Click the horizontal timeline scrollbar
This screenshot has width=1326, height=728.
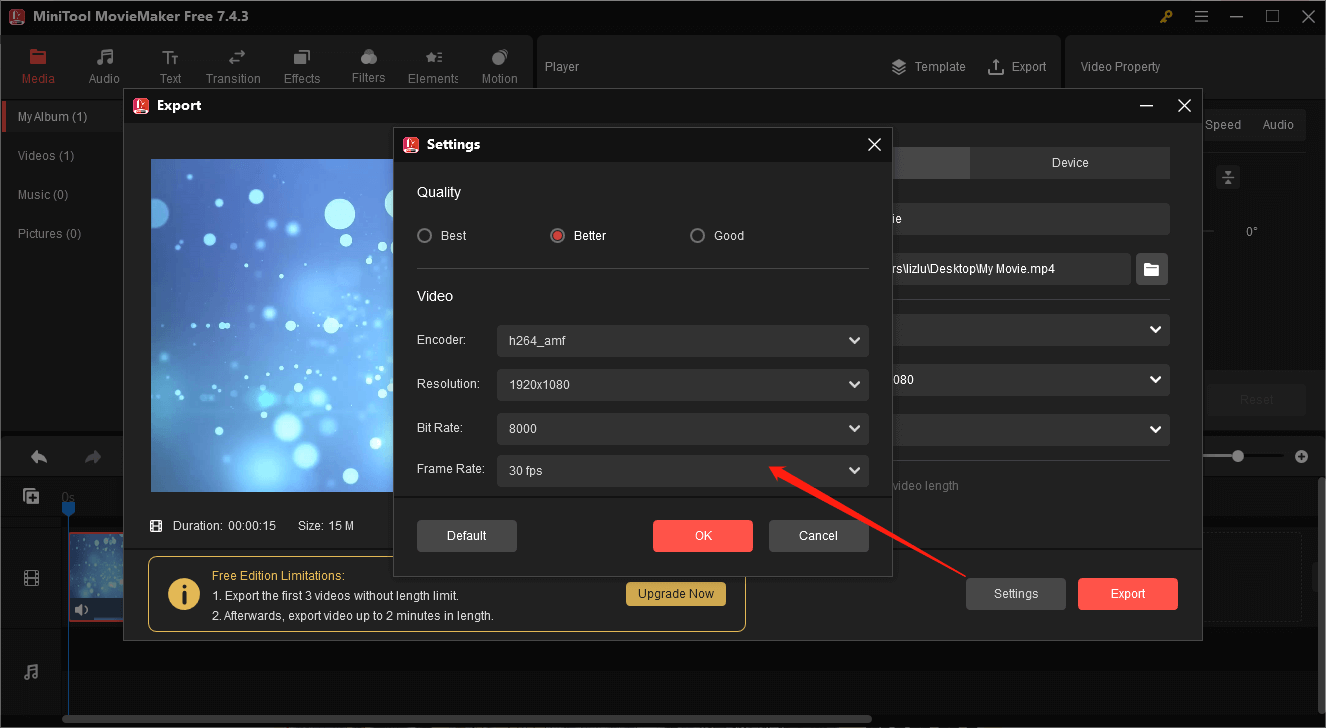pos(467,719)
